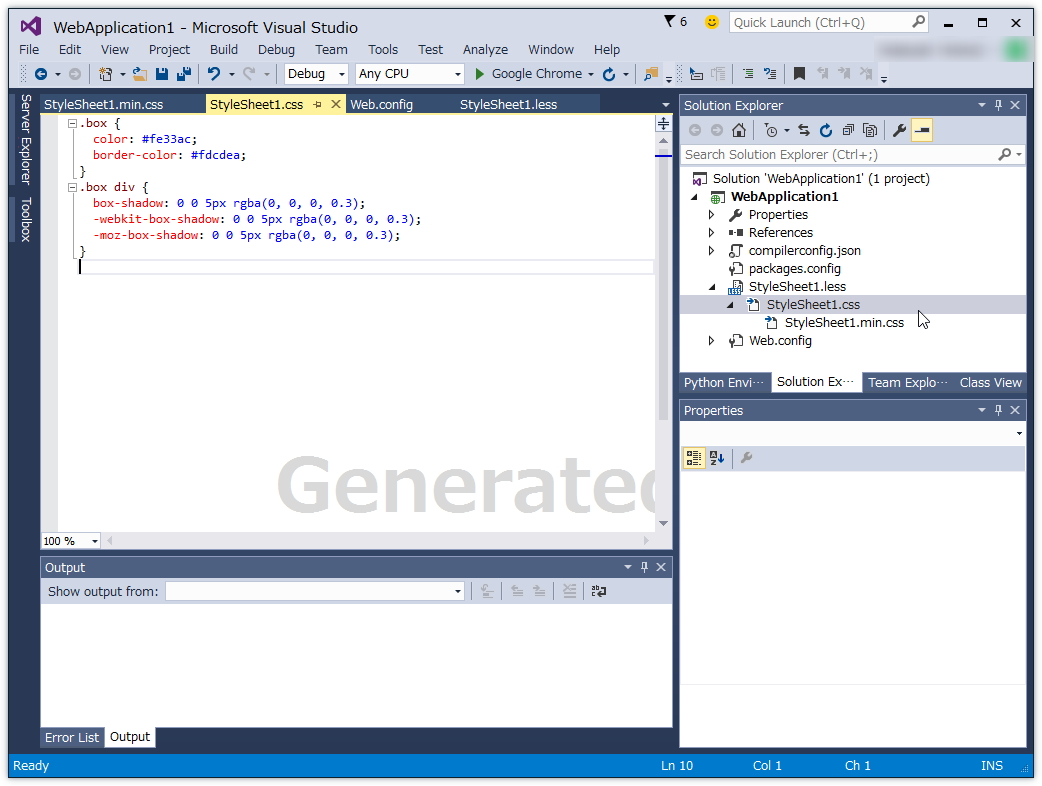Pin the Output panel (auto hide)
The height and width of the screenshot is (786, 1042).
644,567
